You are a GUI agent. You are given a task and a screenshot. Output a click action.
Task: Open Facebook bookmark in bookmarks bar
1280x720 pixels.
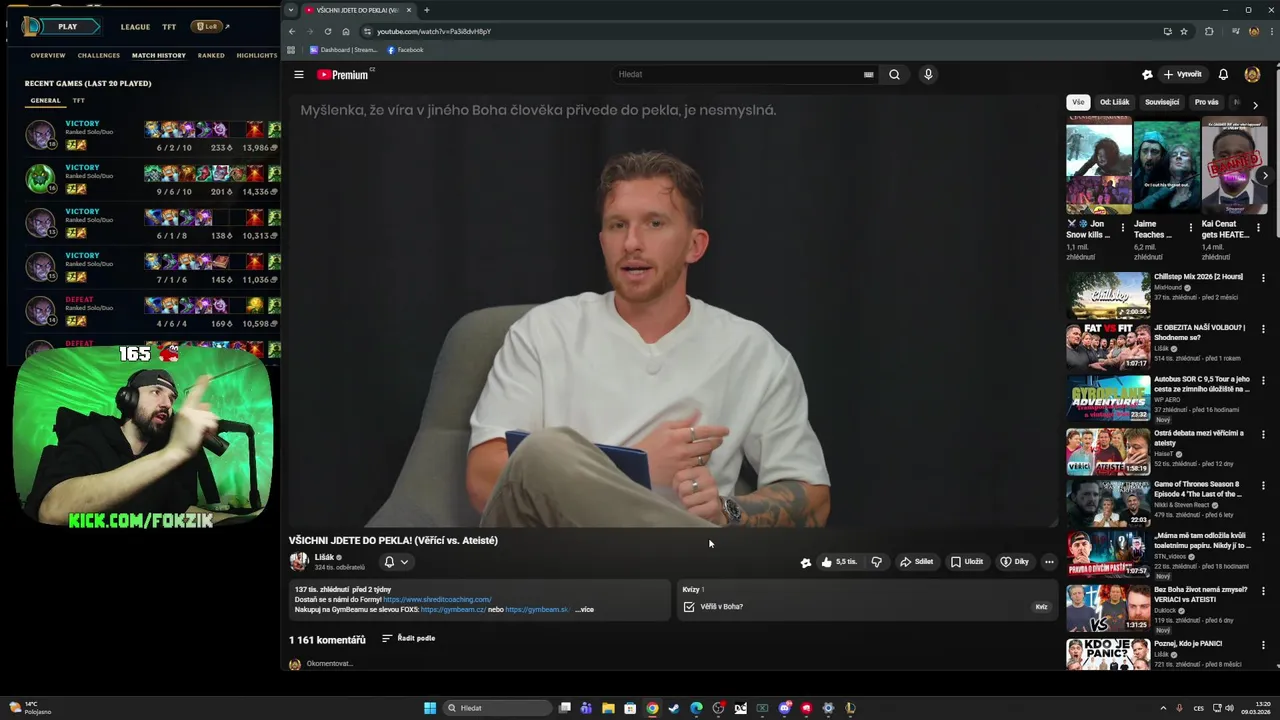(x=405, y=50)
